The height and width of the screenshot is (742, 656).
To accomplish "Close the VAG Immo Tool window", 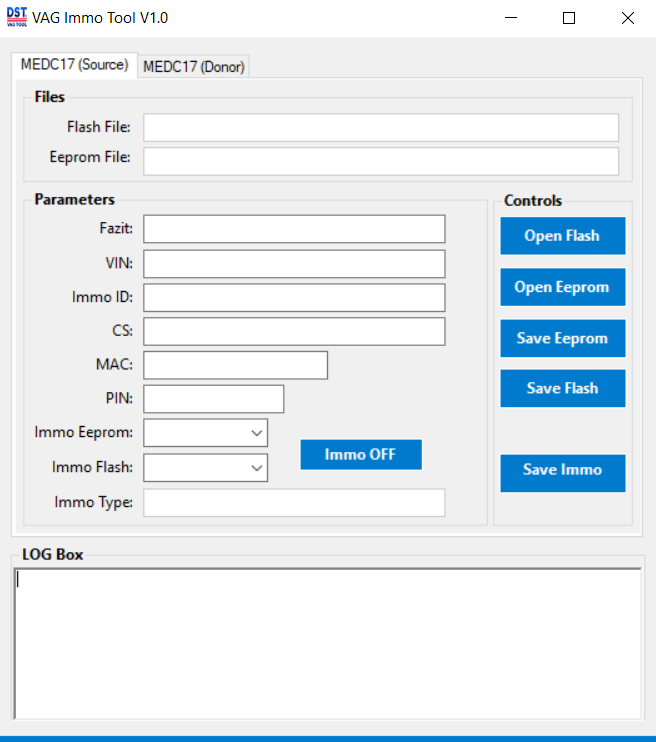I will pos(628,18).
